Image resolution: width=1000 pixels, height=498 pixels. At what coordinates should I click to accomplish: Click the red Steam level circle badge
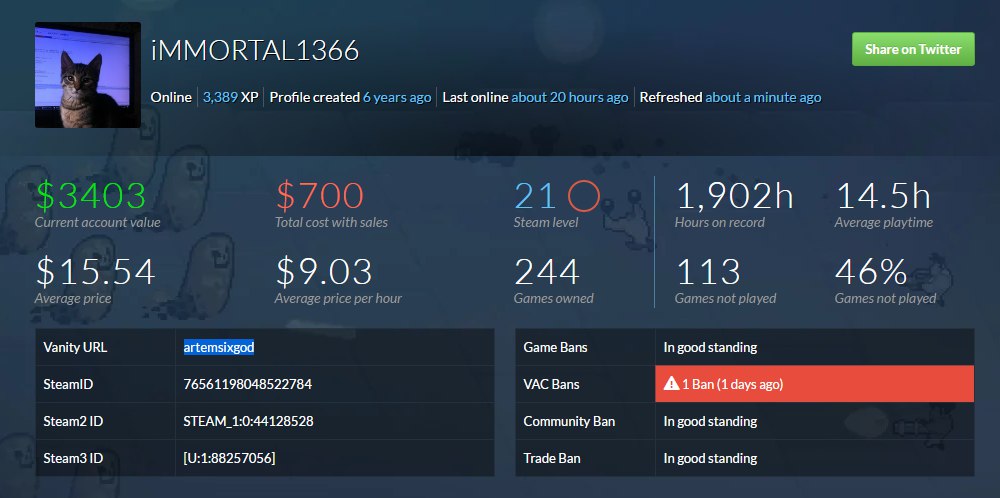pyautogui.click(x=584, y=196)
